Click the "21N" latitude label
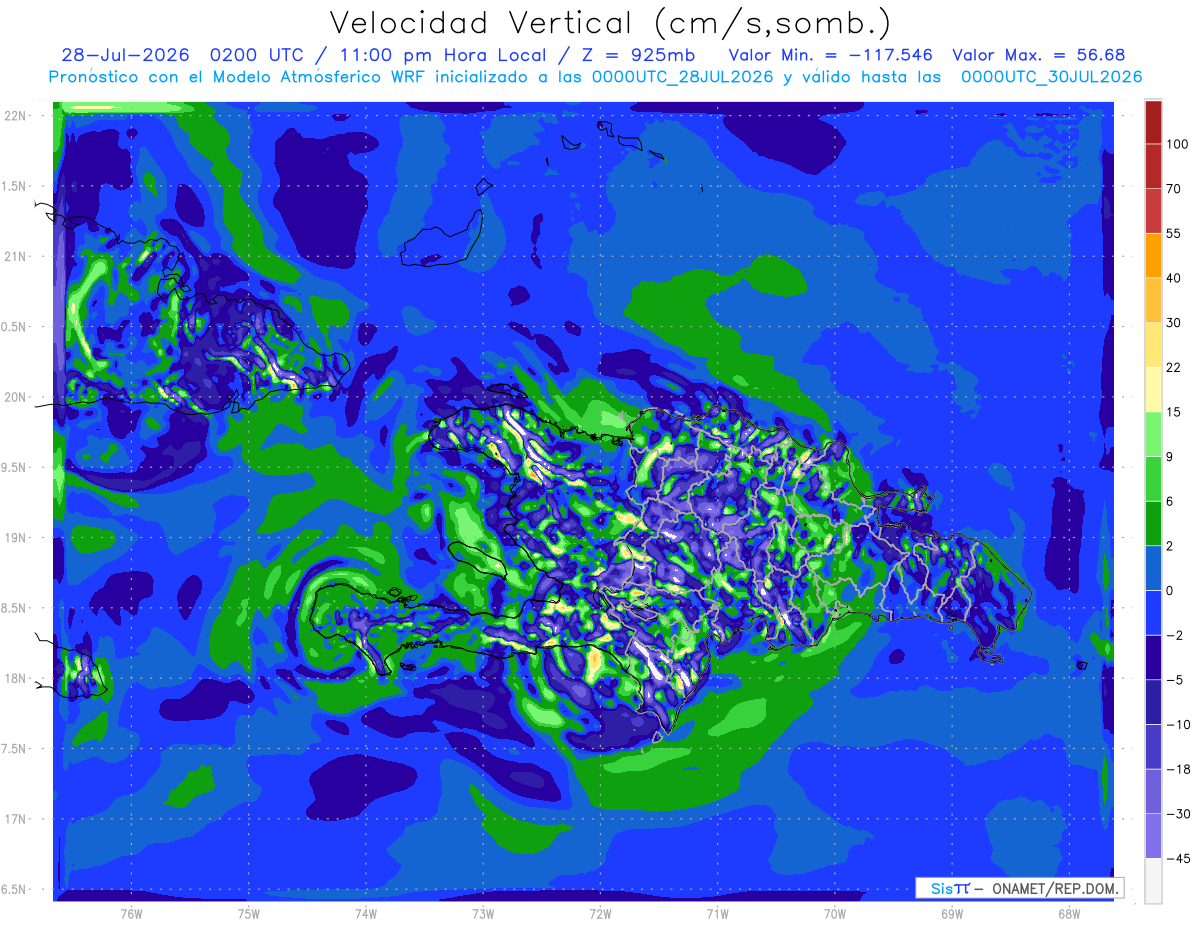 click(16, 256)
